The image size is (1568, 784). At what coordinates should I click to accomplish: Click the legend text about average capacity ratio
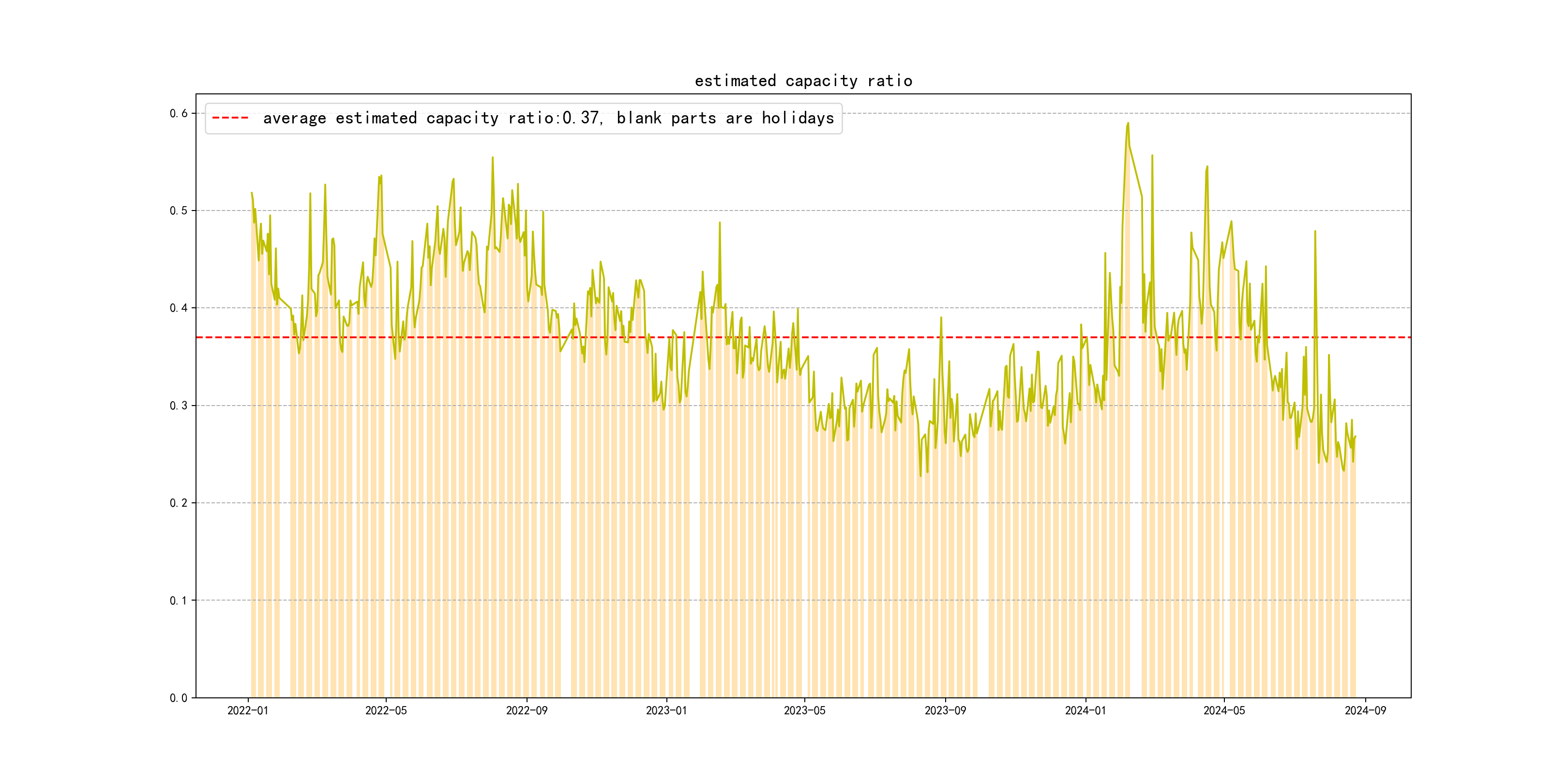tap(548, 118)
